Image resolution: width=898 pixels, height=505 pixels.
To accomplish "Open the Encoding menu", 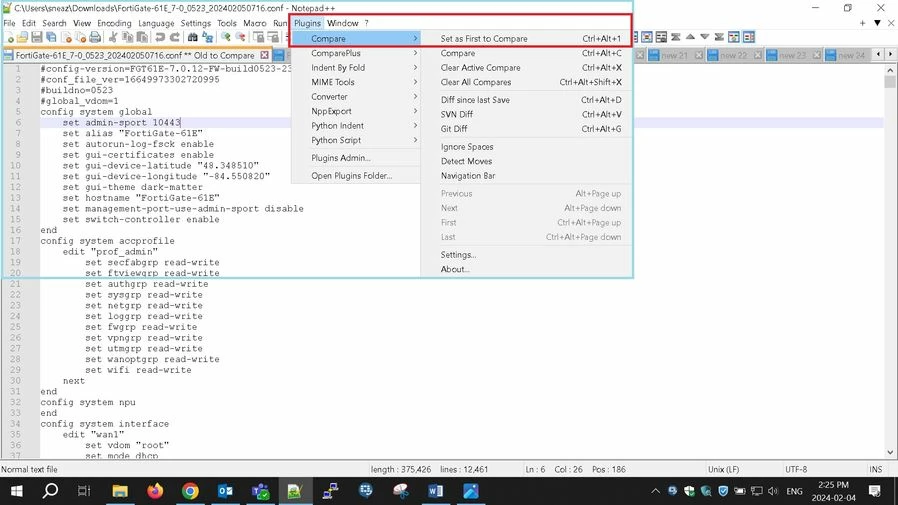I will pos(114,23).
